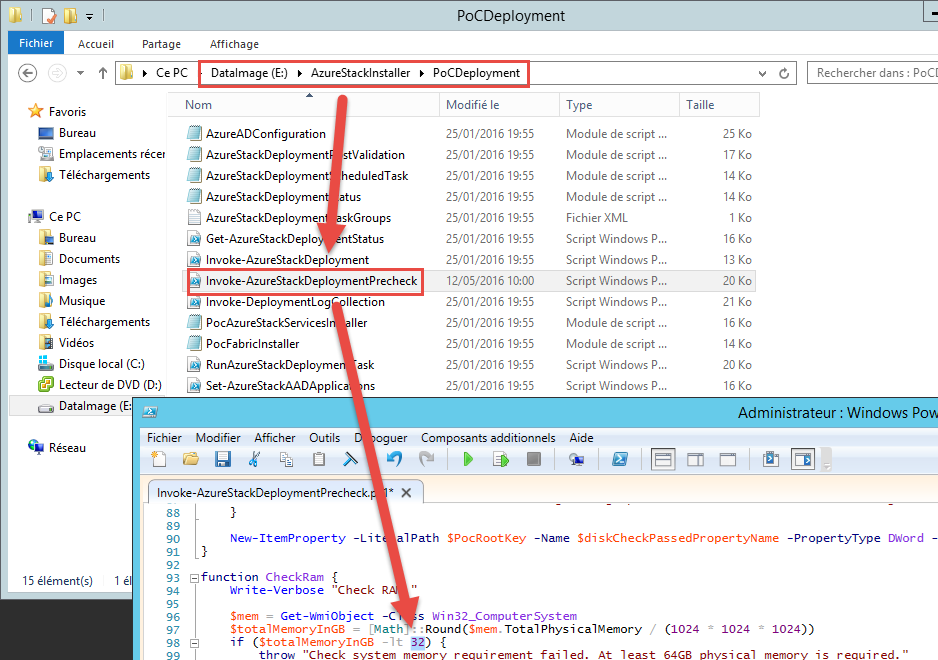Open the Aide menu in PowerShell ISE

click(581, 438)
